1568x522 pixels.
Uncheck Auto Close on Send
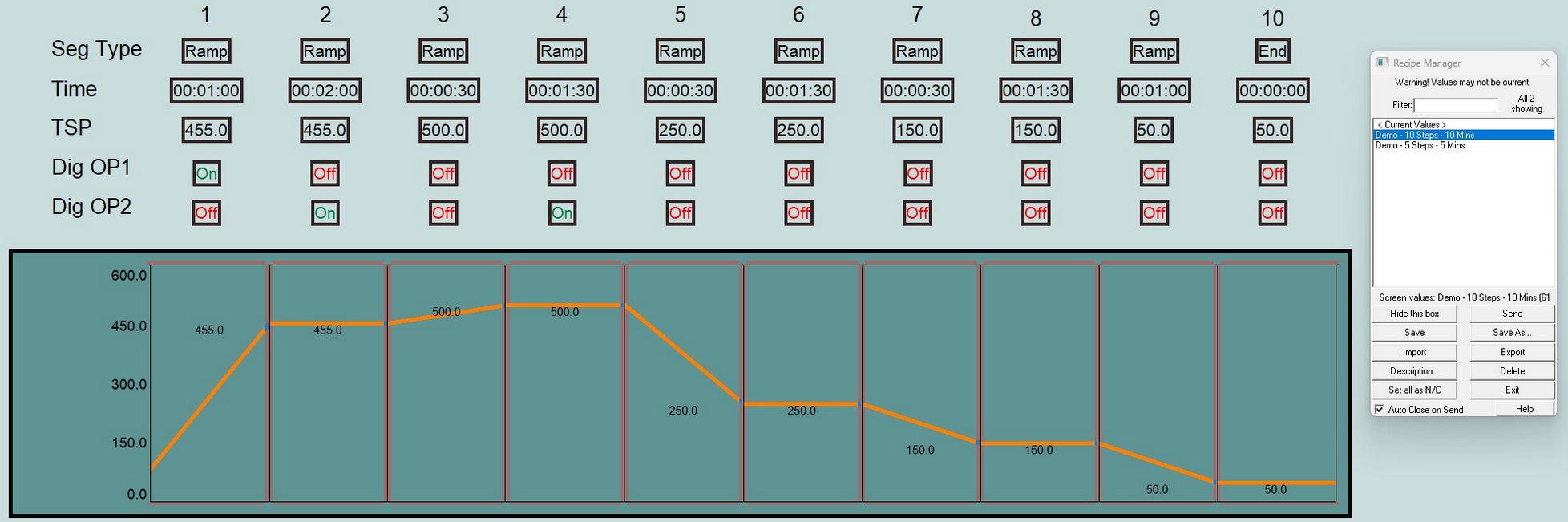tap(1380, 409)
